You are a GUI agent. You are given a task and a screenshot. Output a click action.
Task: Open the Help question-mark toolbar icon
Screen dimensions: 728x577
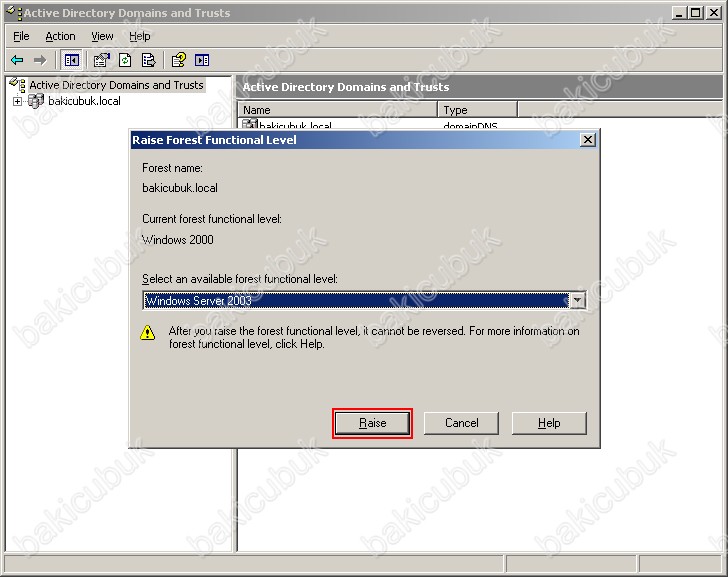(x=179, y=60)
